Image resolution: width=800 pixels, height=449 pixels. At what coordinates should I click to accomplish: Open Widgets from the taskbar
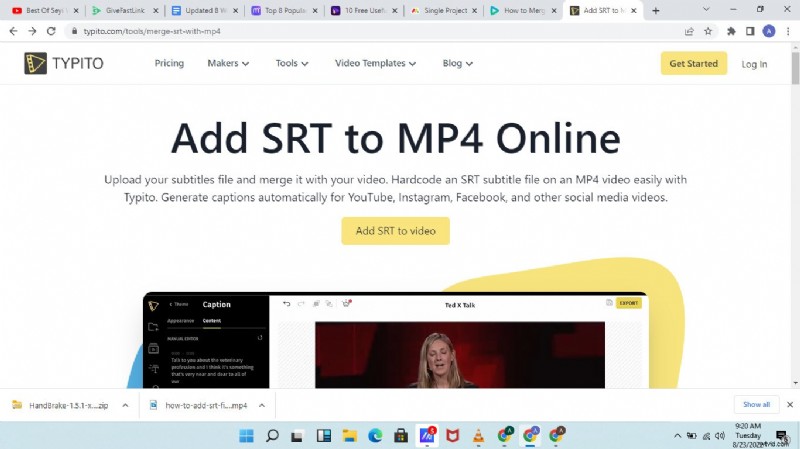323,435
